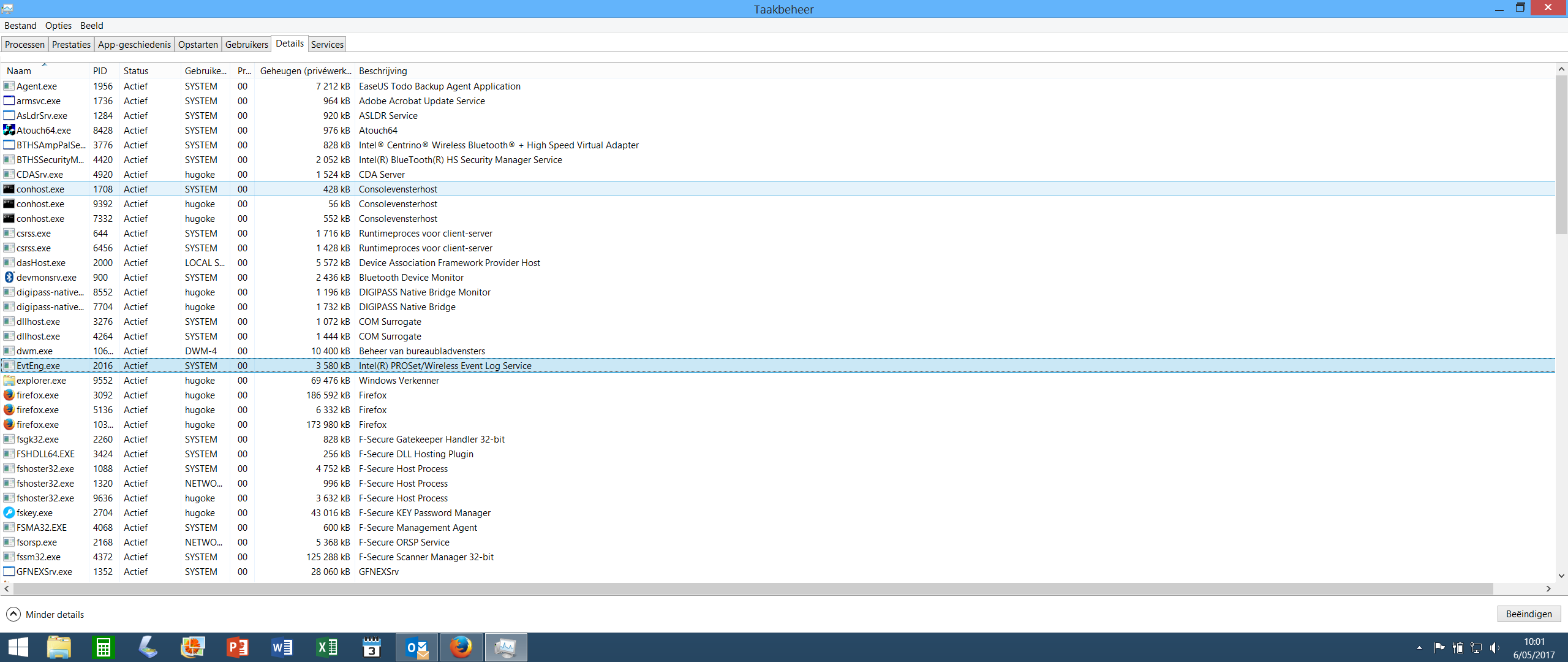
Task: Collapse view with Minder details
Action: (x=45, y=614)
